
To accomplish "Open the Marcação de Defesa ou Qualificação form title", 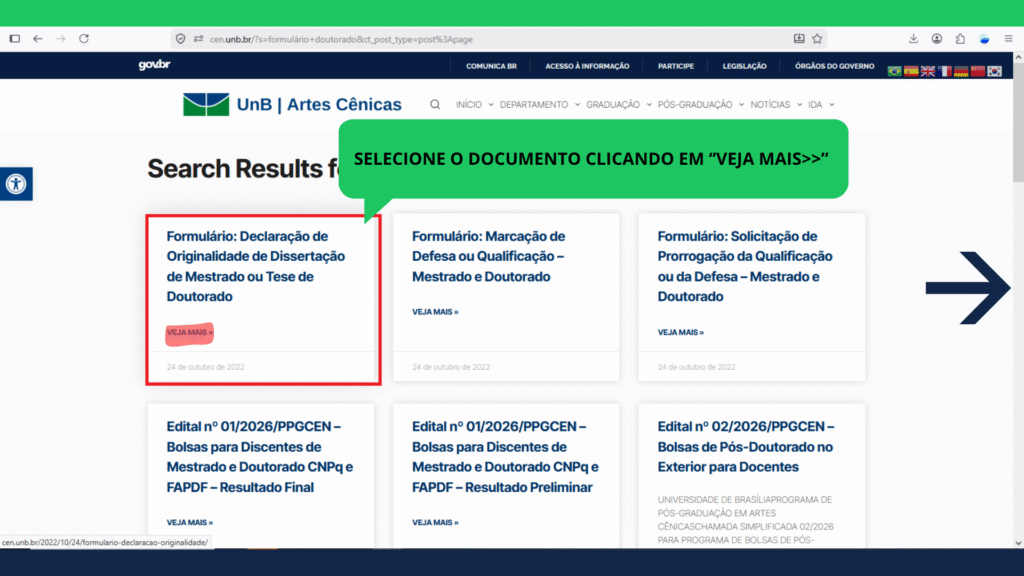I will [488, 256].
